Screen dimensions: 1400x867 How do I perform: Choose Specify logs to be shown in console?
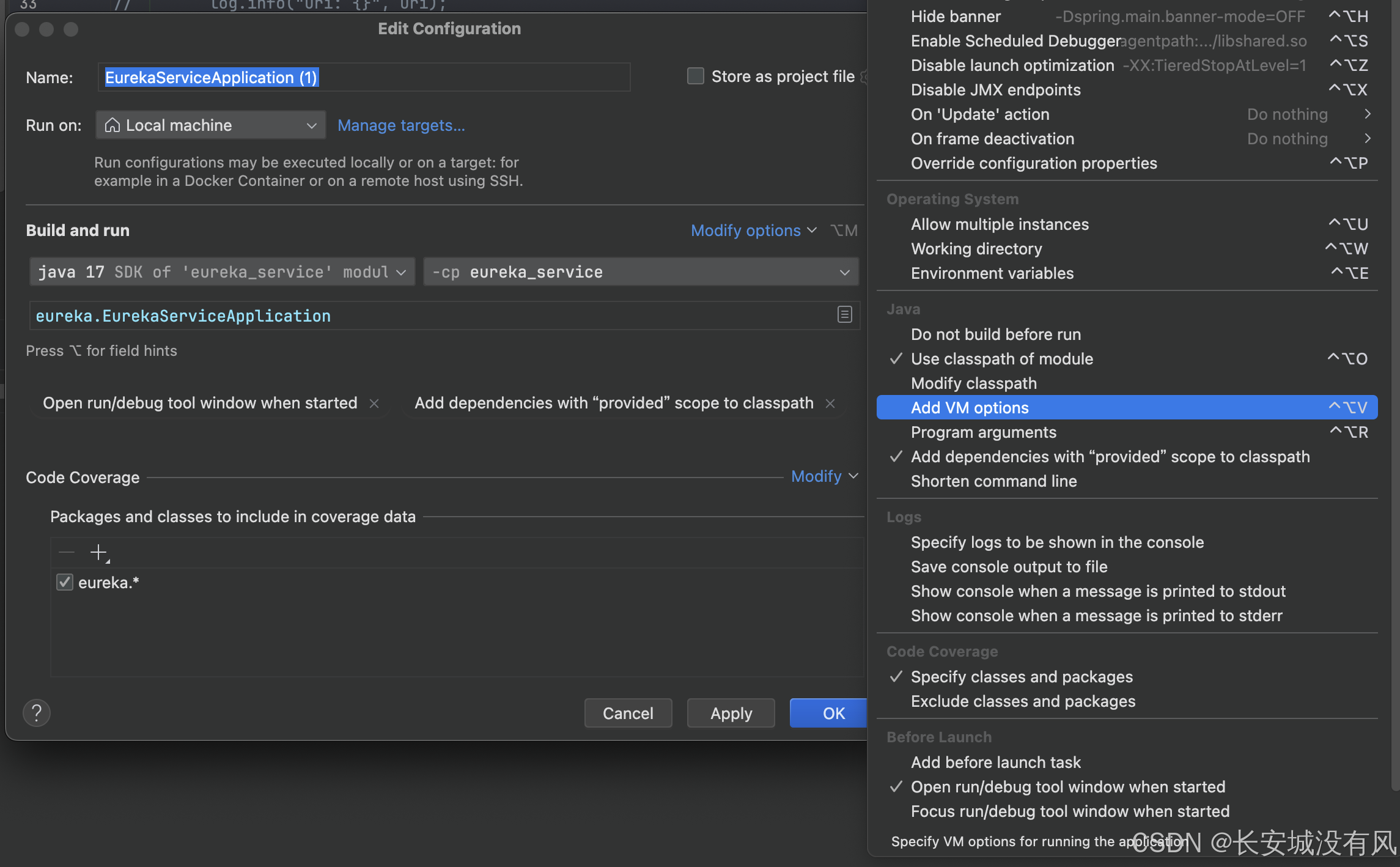click(x=1127, y=542)
